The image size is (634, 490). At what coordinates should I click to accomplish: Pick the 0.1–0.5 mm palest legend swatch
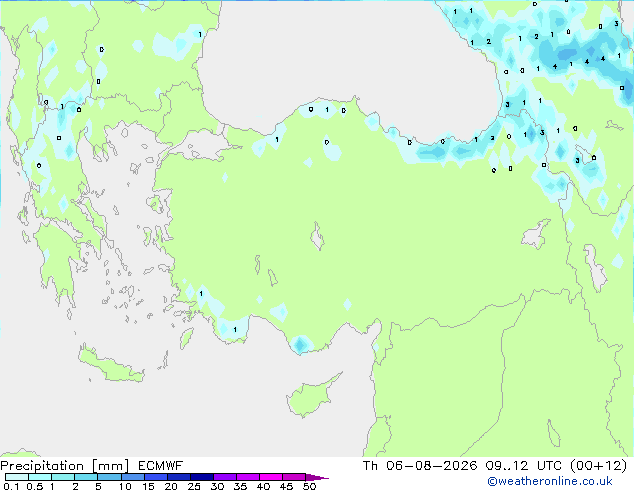pyautogui.click(x=17, y=477)
